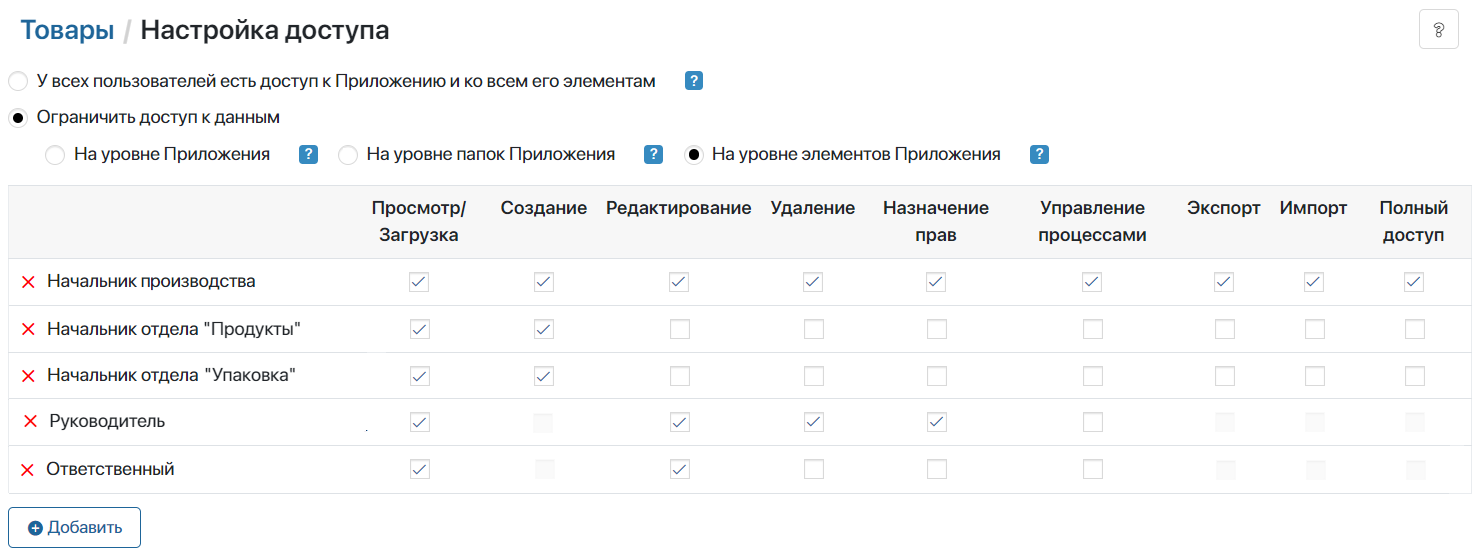Uncheck Удаление for Начальник производства
Image resolution: width=1480 pixels, height=551 pixels.
click(x=813, y=282)
